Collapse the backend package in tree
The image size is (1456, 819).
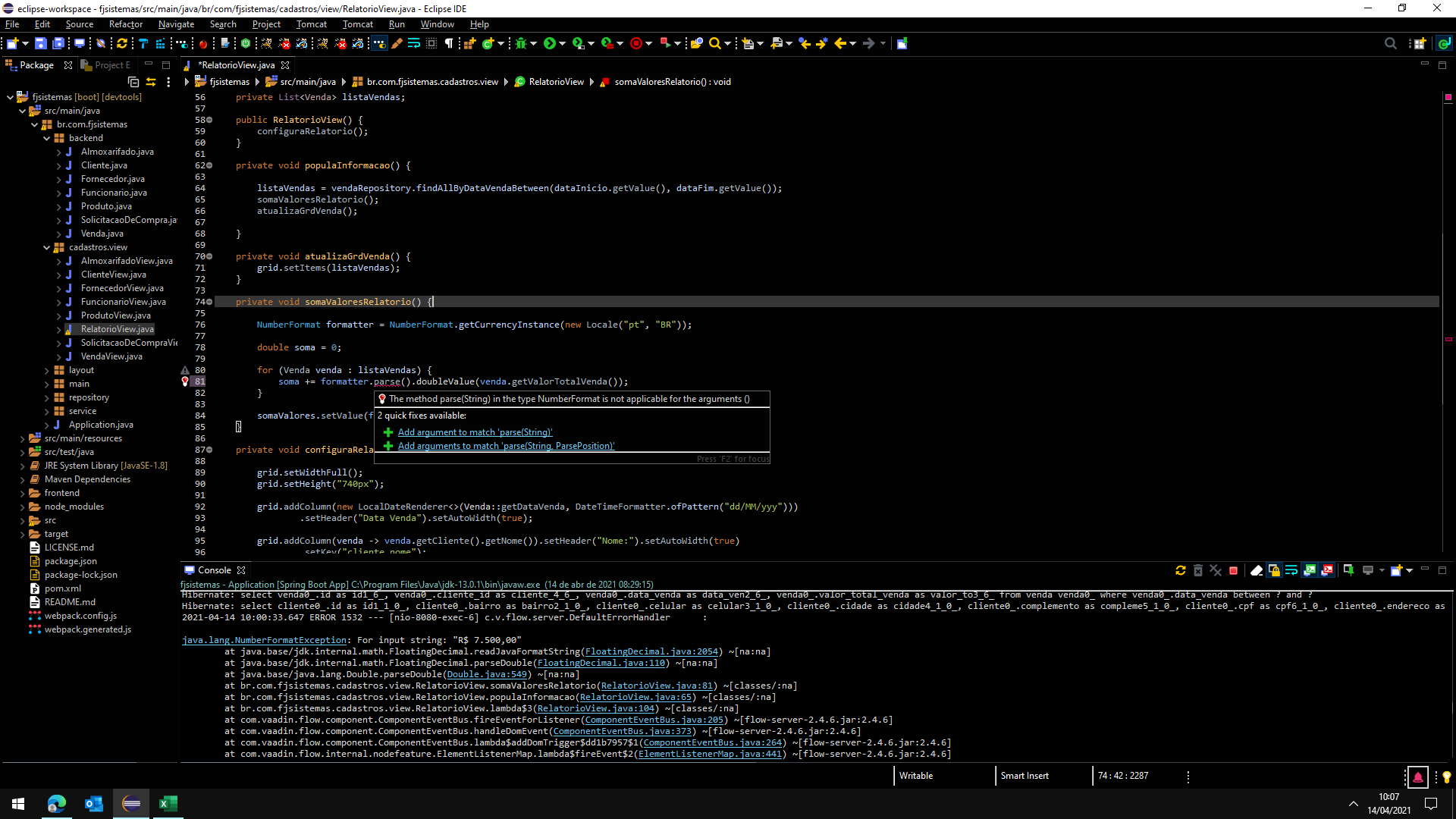coord(47,138)
